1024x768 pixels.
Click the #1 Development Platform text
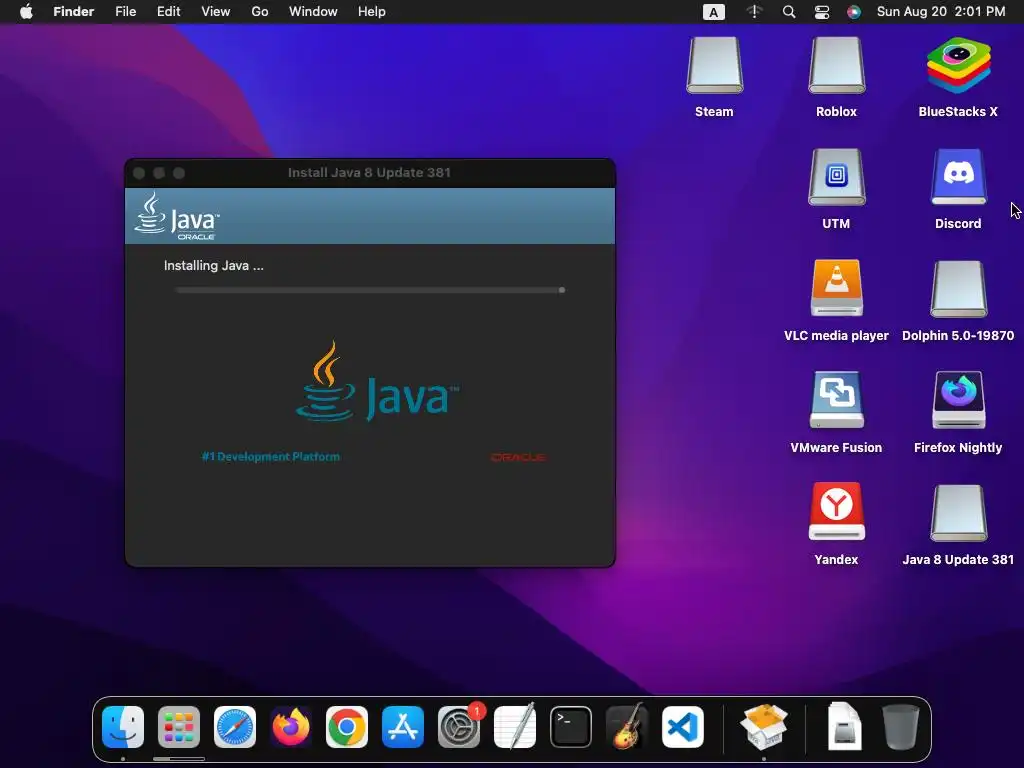click(x=271, y=456)
